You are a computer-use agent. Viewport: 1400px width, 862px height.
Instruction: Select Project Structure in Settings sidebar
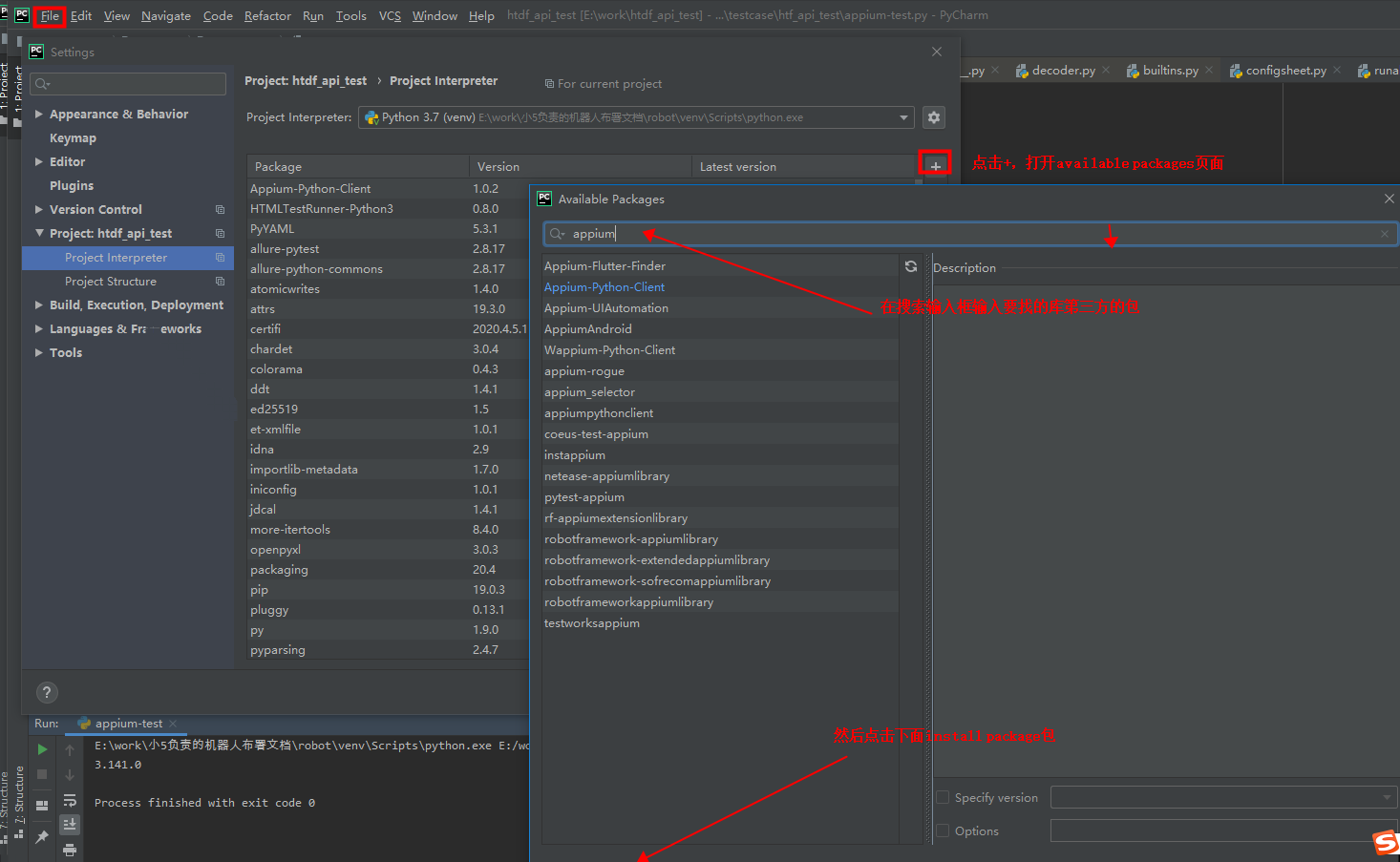click(x=111, y=281)
